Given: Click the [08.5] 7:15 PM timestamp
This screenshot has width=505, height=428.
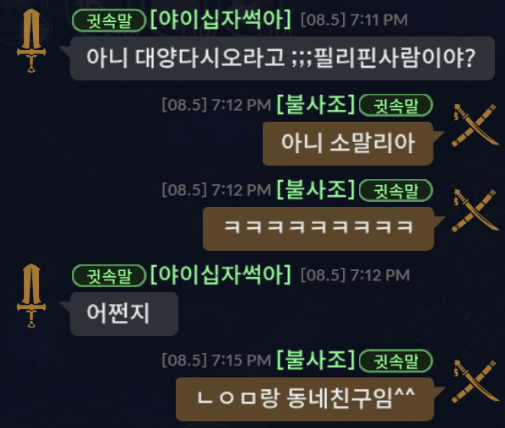Looking at the screenshot, I should tap(216, 360).
